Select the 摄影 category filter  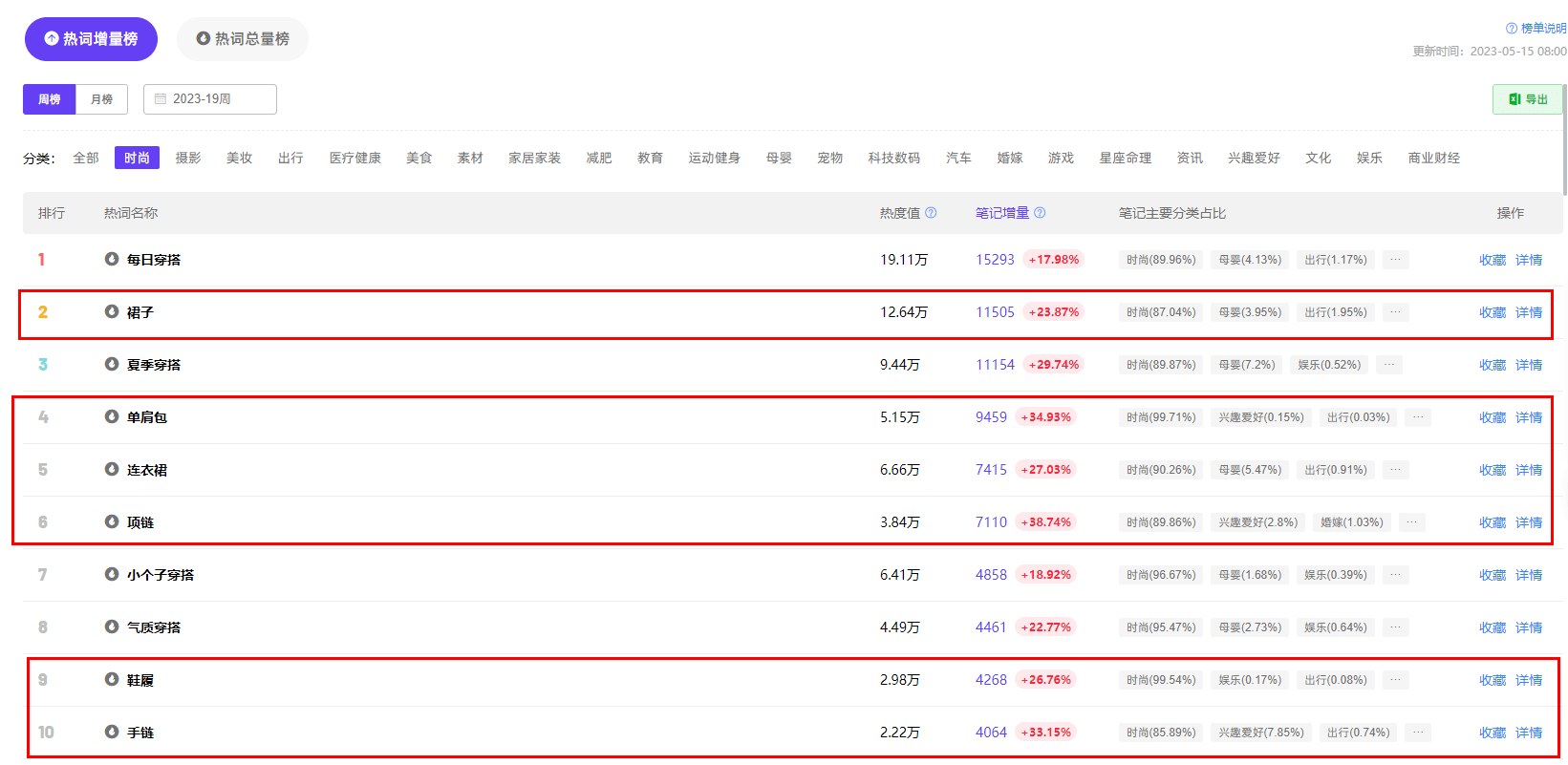(188, 158)
